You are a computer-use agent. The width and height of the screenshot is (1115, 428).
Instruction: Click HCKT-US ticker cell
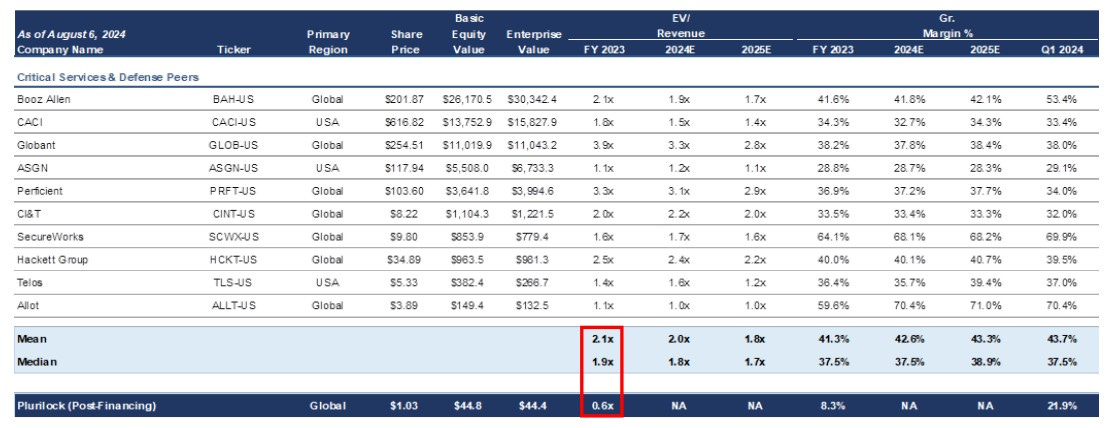click(233, 260)
